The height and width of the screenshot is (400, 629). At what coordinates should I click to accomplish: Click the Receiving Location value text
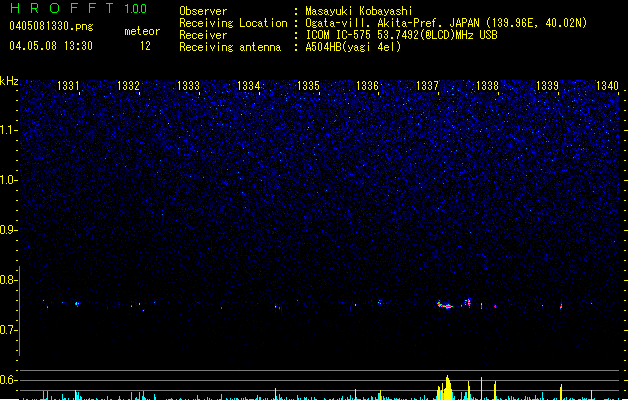(446, 23)
